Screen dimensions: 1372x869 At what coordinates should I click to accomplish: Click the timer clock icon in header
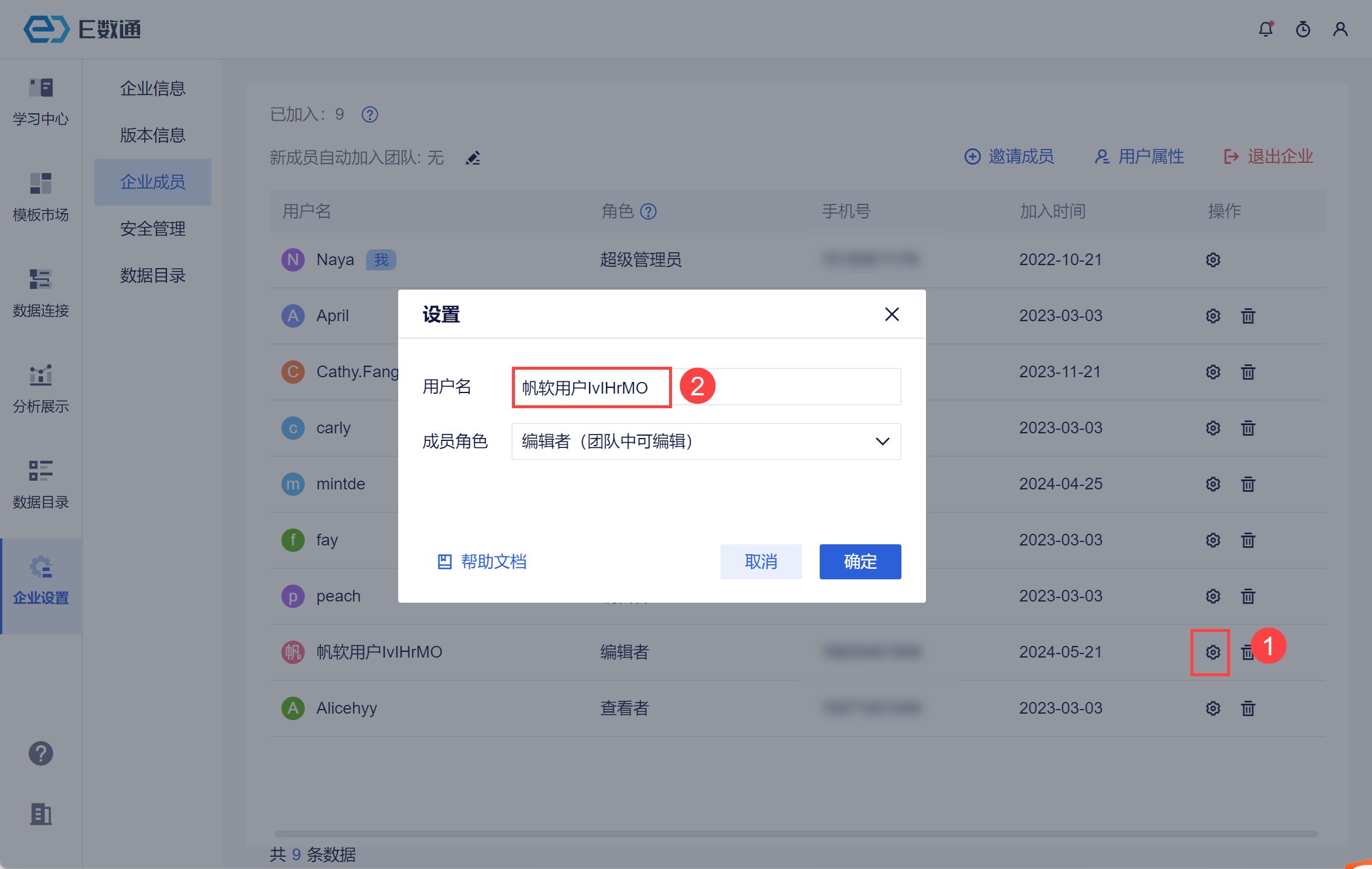(x=1303, y=29)
